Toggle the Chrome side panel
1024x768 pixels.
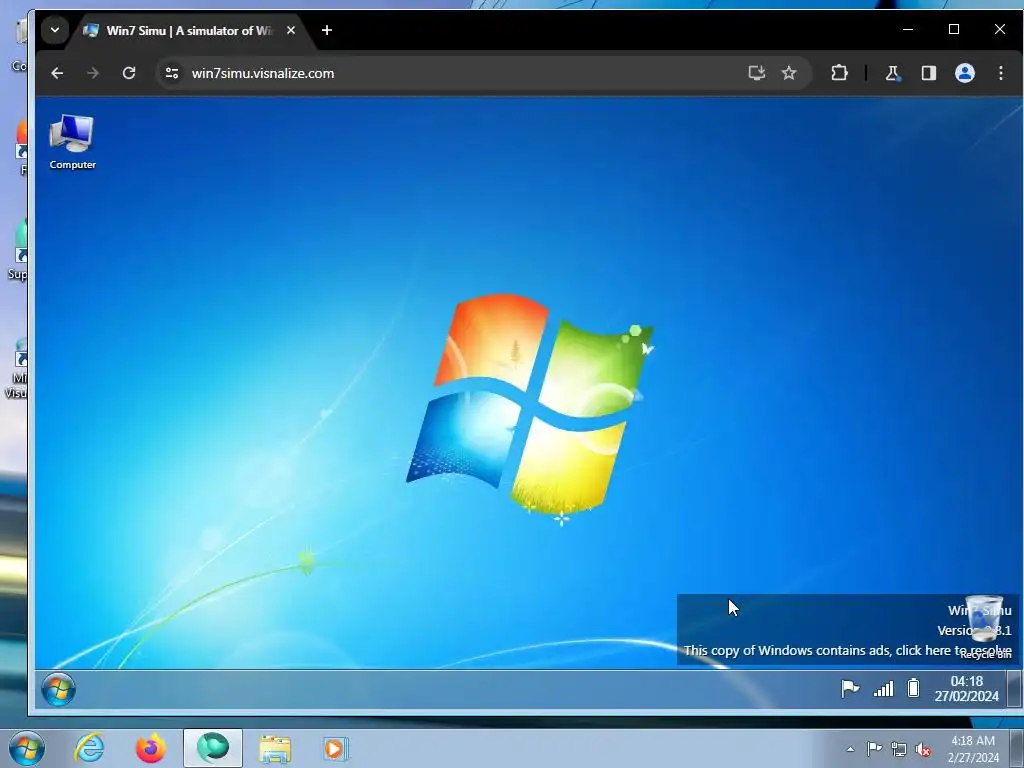tap(929, 73)
